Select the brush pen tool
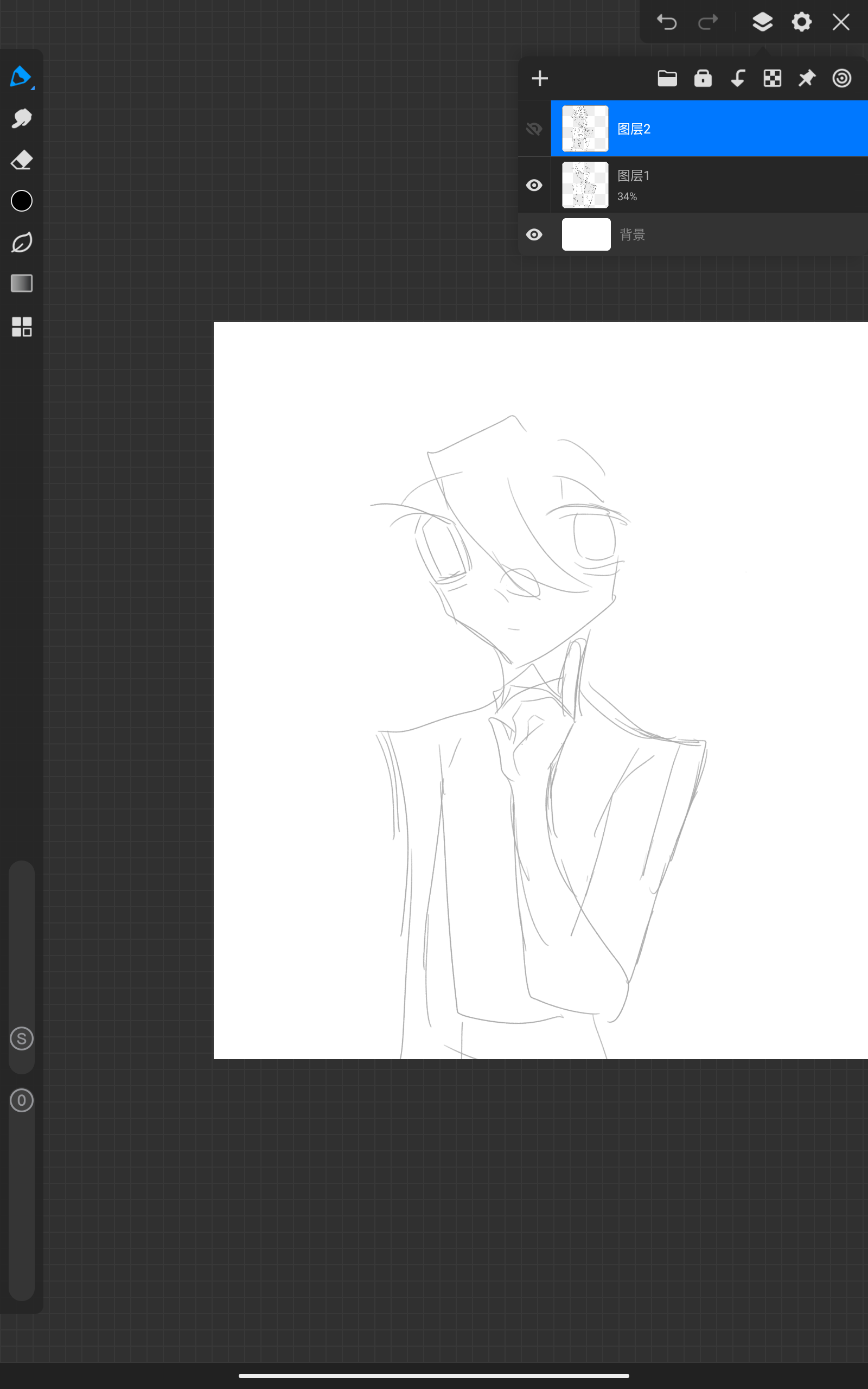Viewport: 868px width, 1389px height. coord(21,77)
